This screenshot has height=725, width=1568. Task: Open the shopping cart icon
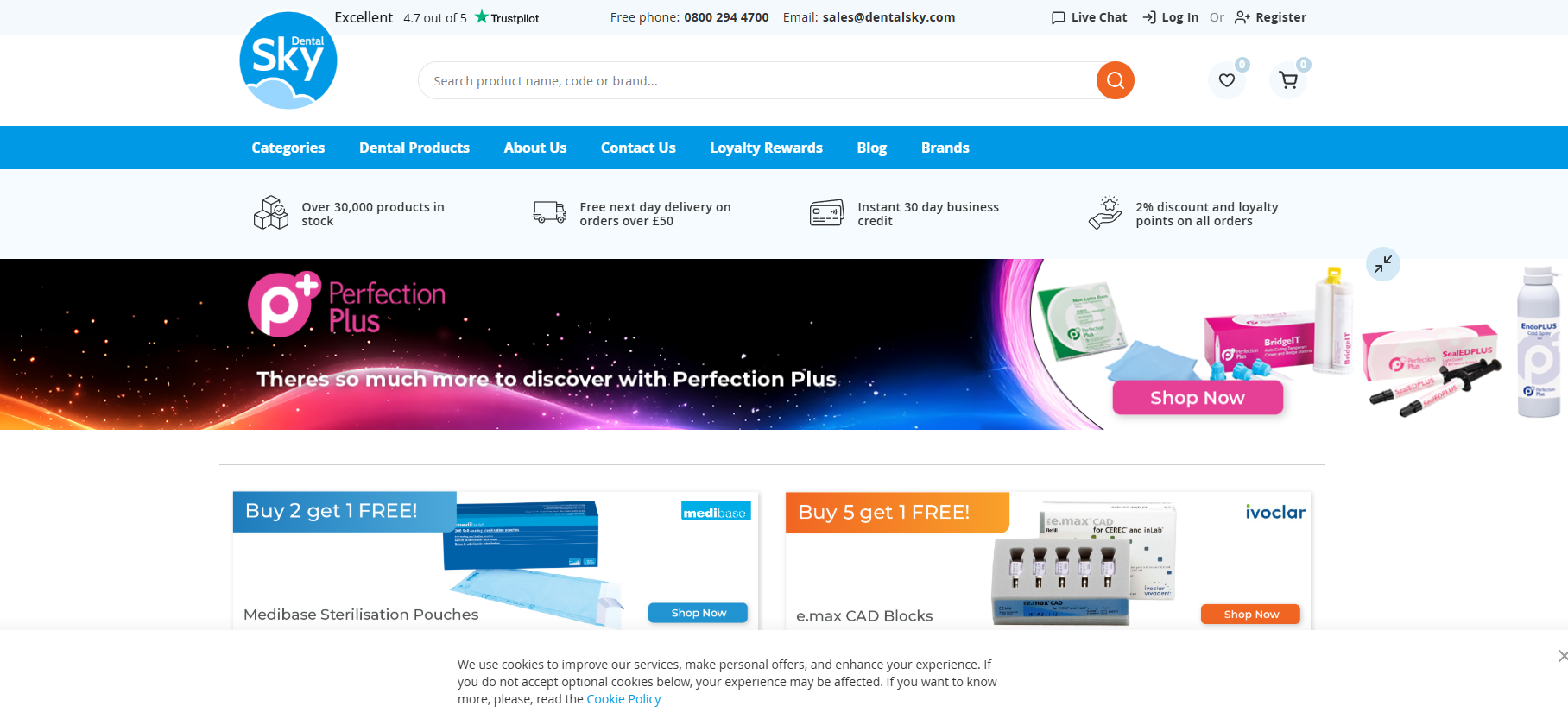[1288, 80]
